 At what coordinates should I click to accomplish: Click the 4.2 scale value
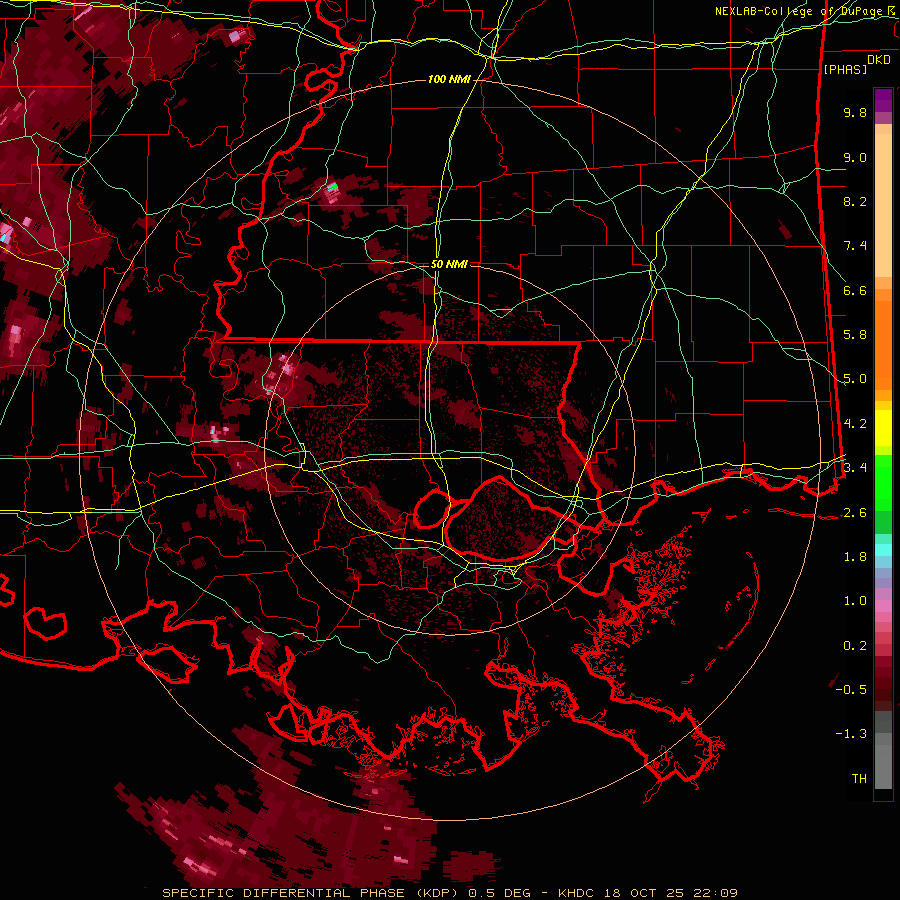point(855,424)
